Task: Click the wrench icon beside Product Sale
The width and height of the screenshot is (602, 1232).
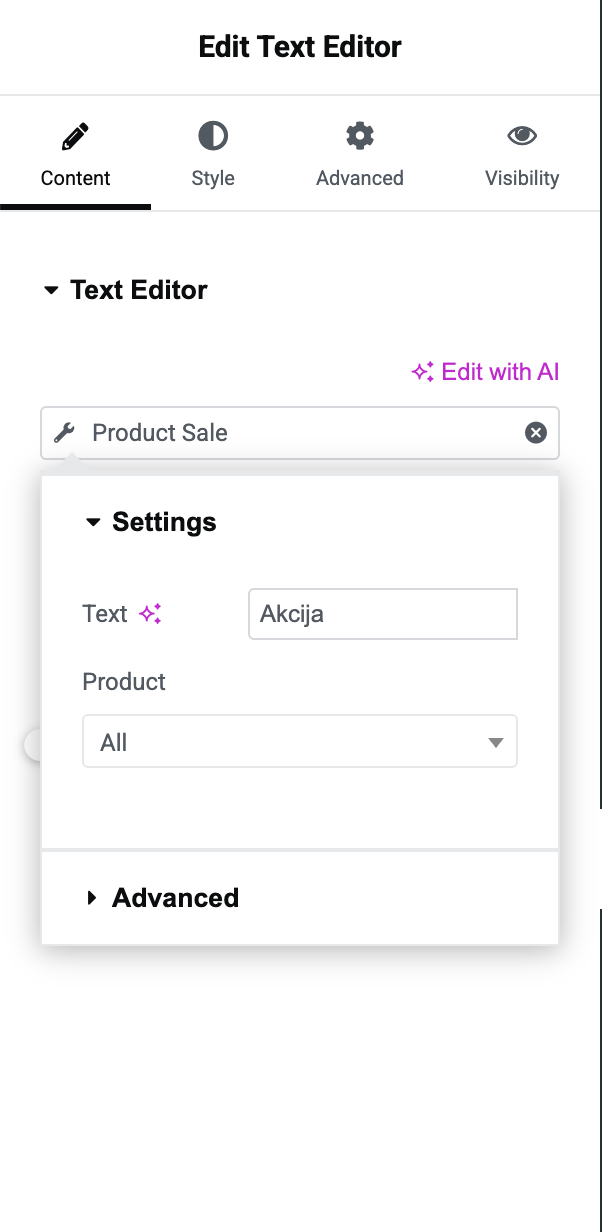Action: point(64,433)
